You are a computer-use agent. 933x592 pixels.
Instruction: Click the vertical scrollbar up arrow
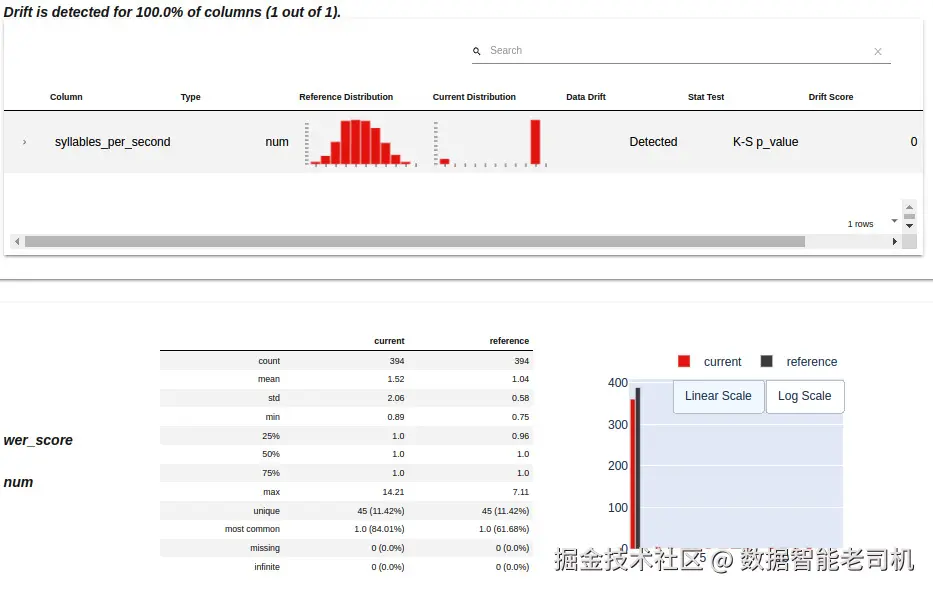909,207
